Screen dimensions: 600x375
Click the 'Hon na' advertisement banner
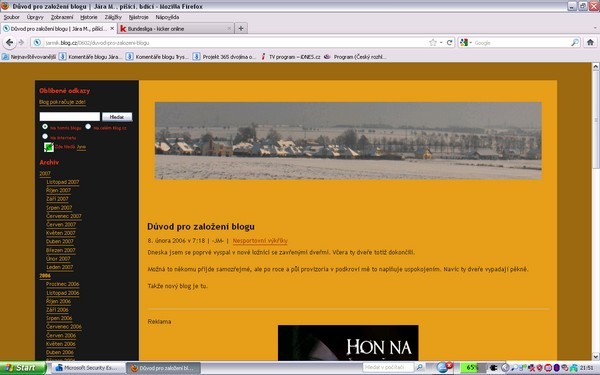[348, 342]
